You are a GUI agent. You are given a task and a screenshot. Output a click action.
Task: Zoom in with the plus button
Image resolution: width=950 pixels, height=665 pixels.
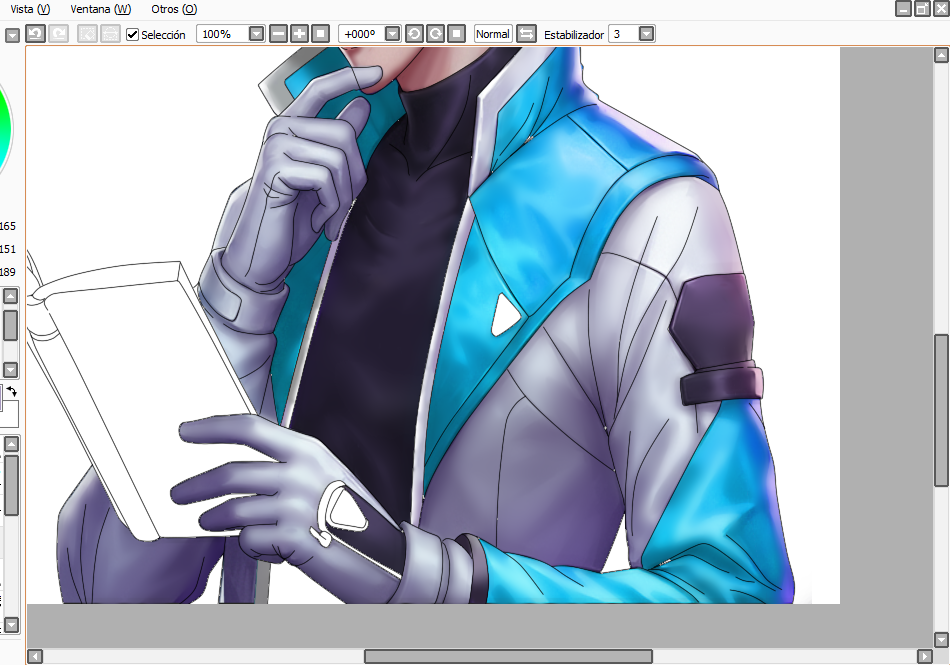pyautogui.click(x=299, y=34)
